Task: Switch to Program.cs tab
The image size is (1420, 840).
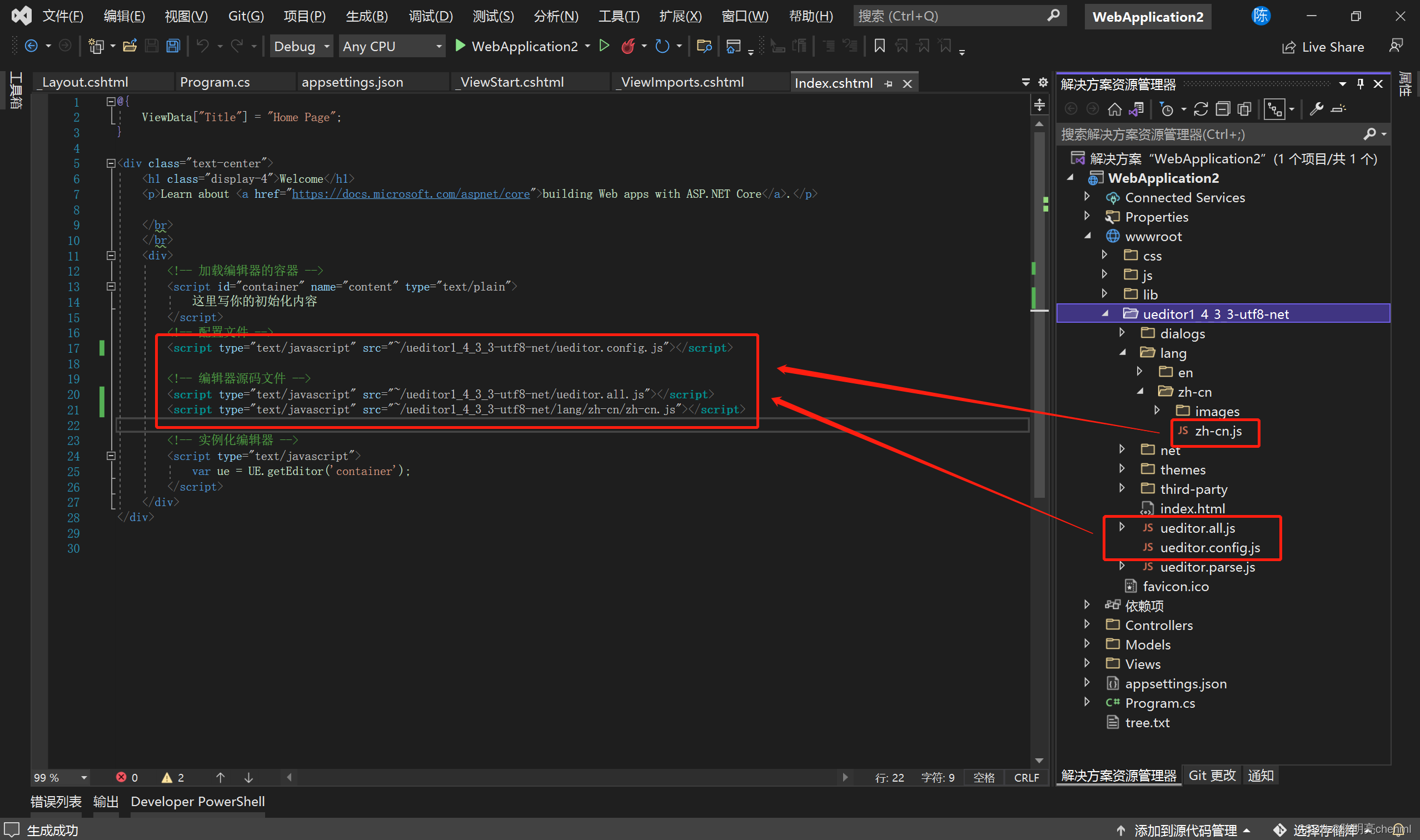Action: pyautogui.click(x=215, y=83)
